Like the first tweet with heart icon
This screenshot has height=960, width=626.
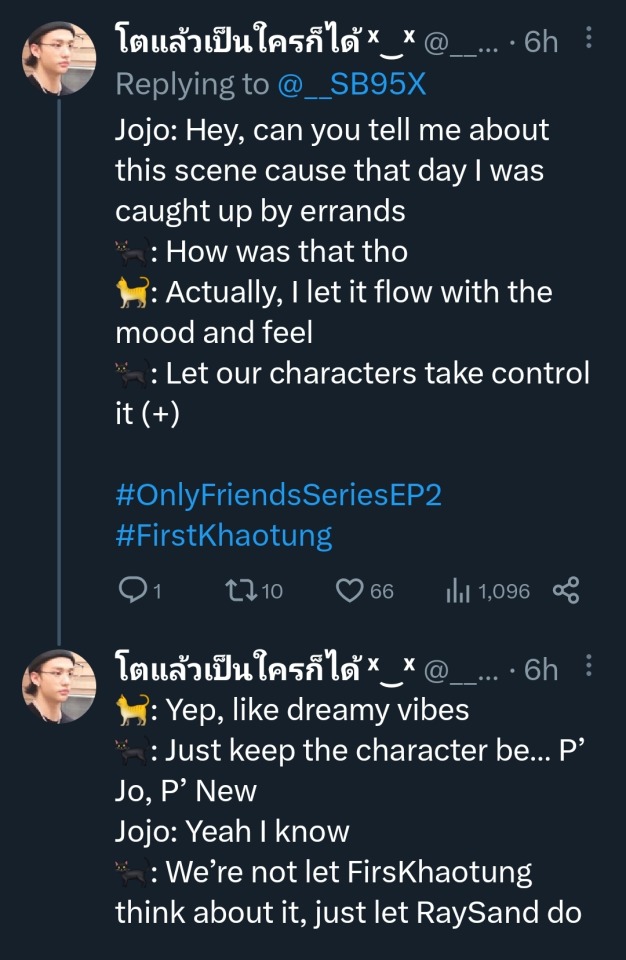[349, 591]
